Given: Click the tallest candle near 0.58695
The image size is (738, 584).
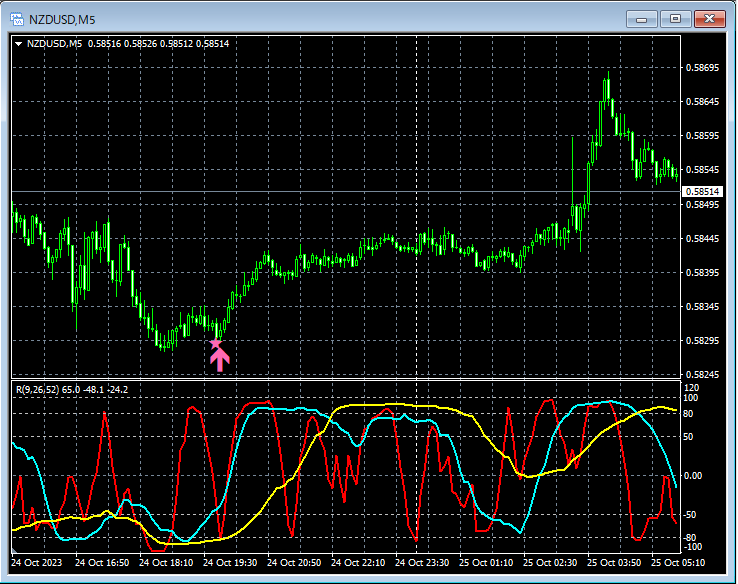Looking at the screenshot, I should (608, 88).
